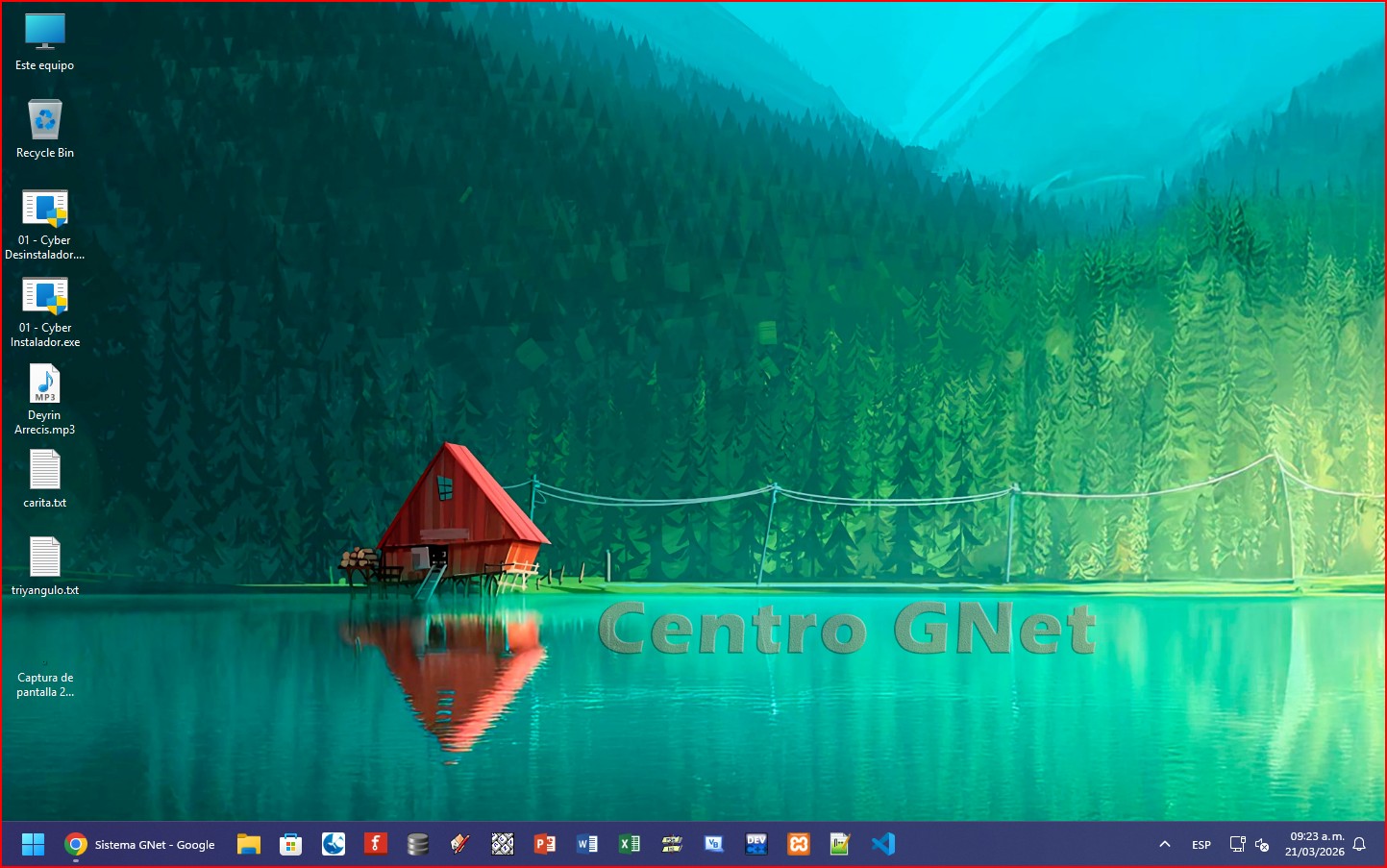The width and height of the screenshot is (1387, 868).
Task: Open File Explorer from the taskbar
Action: pos(249,844)
